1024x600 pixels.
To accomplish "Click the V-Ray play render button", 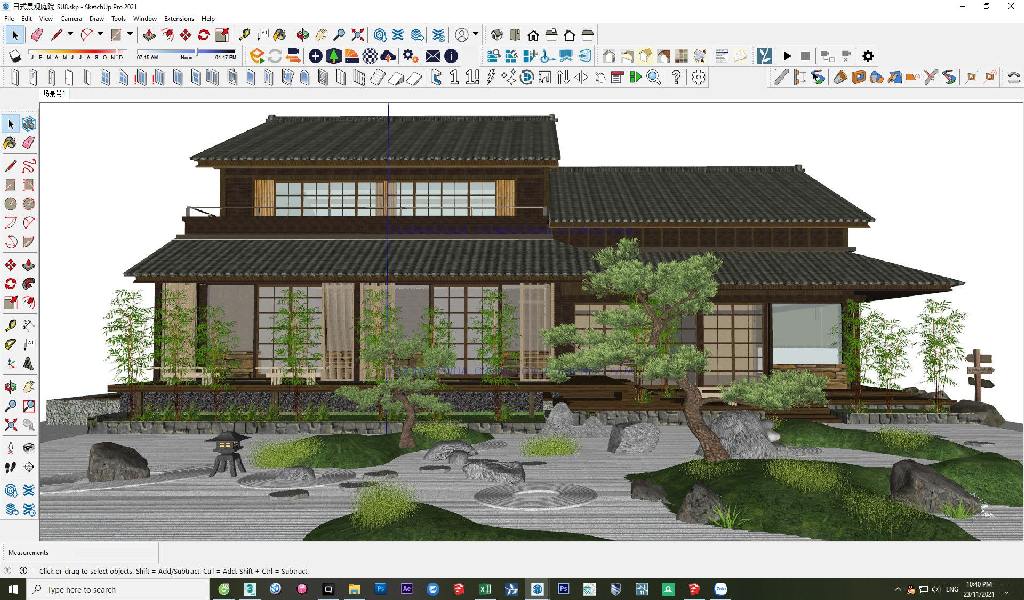I will coord(787,56).
